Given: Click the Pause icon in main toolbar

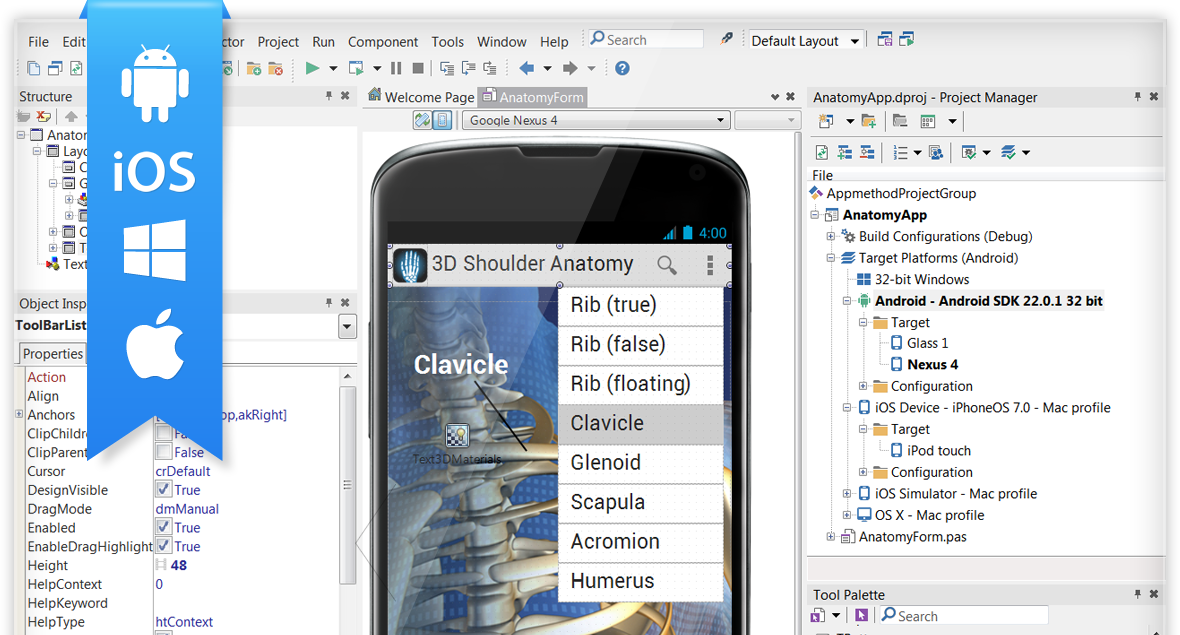Looking at the screenshot, I should click(x=396, y=68).
